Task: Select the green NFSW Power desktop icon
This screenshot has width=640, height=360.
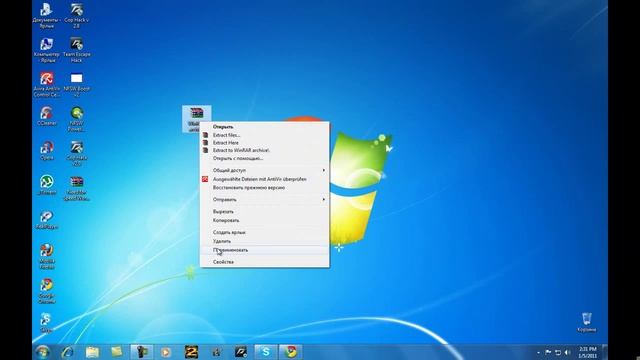Action: 76,119
